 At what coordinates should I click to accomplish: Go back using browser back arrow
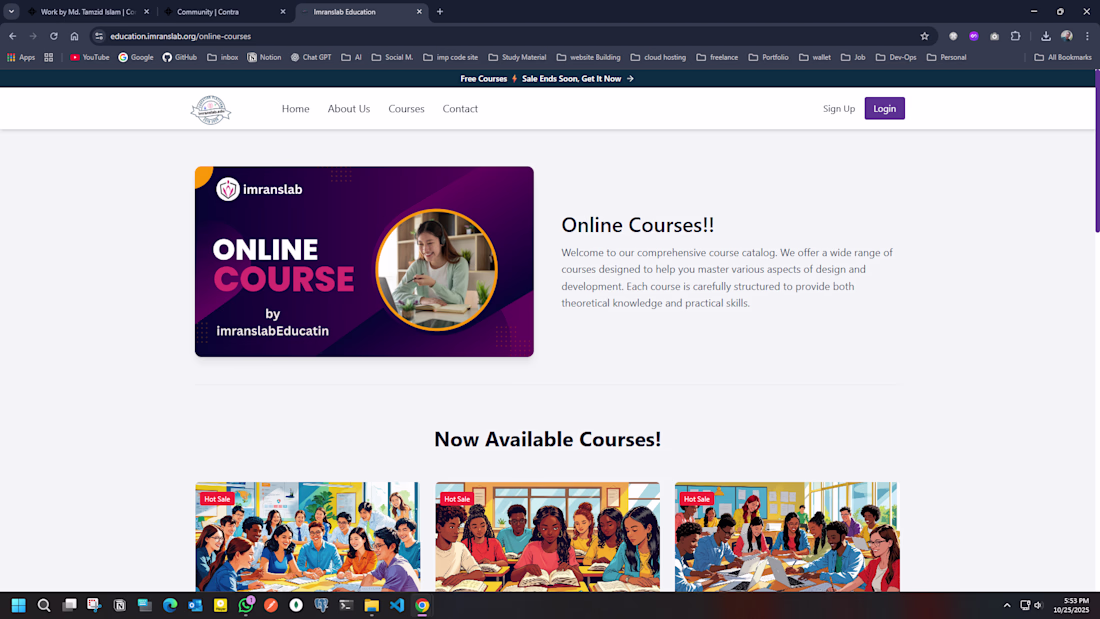[13, 36]
